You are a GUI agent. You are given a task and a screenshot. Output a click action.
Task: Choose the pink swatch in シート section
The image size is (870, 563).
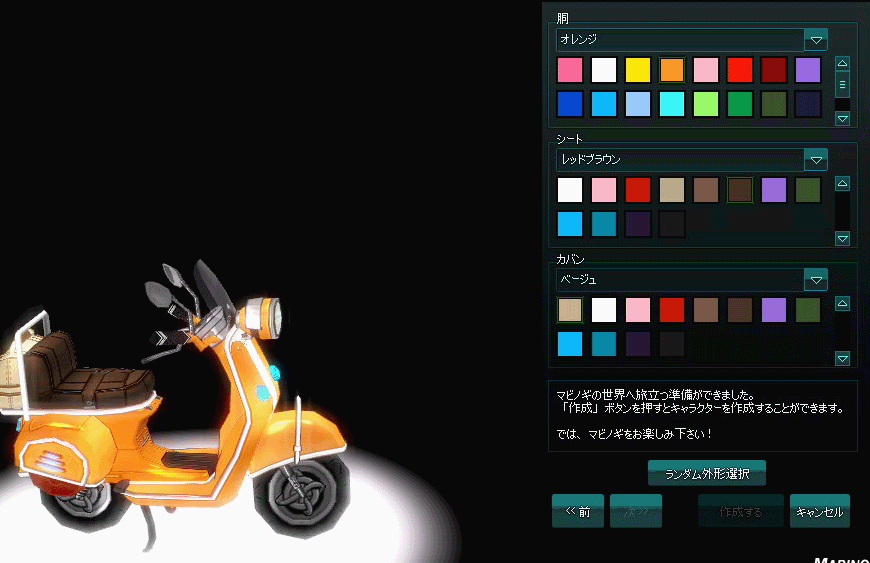pos(604,190)
